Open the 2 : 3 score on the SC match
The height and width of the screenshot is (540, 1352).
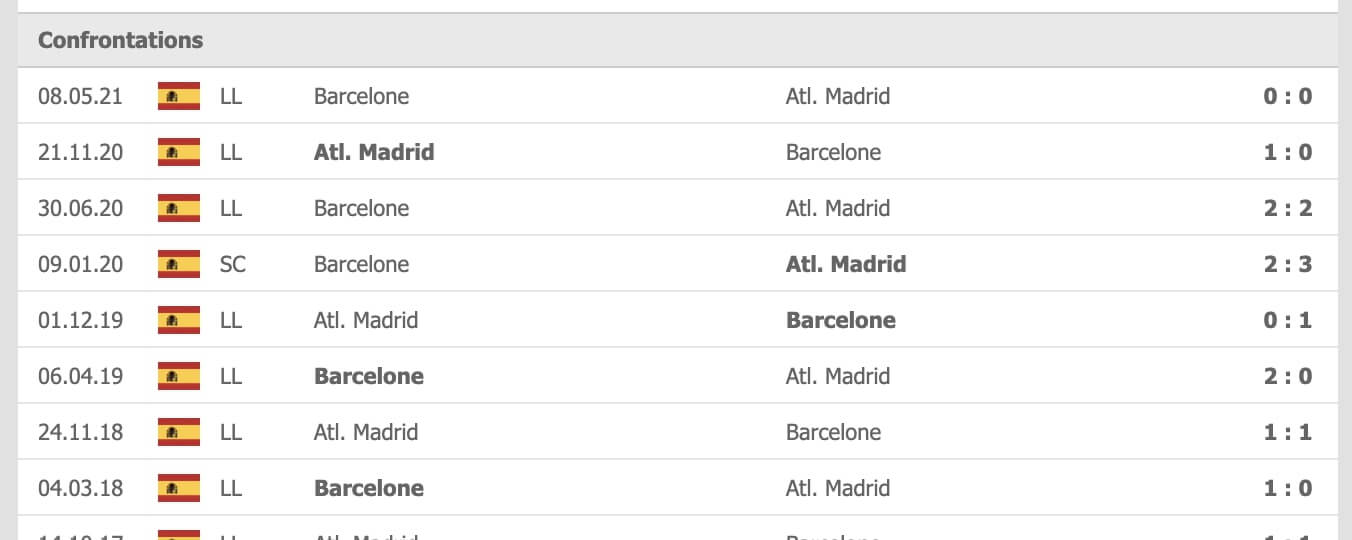pos(1287,264)
